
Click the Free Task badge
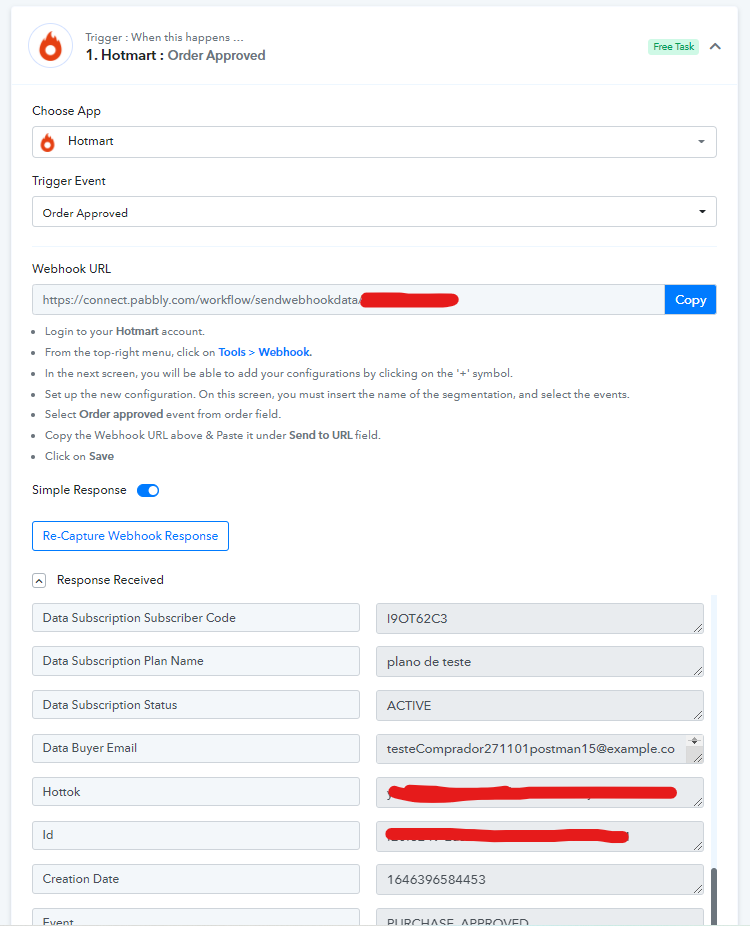pyautogui.click(x=673, y=47)
